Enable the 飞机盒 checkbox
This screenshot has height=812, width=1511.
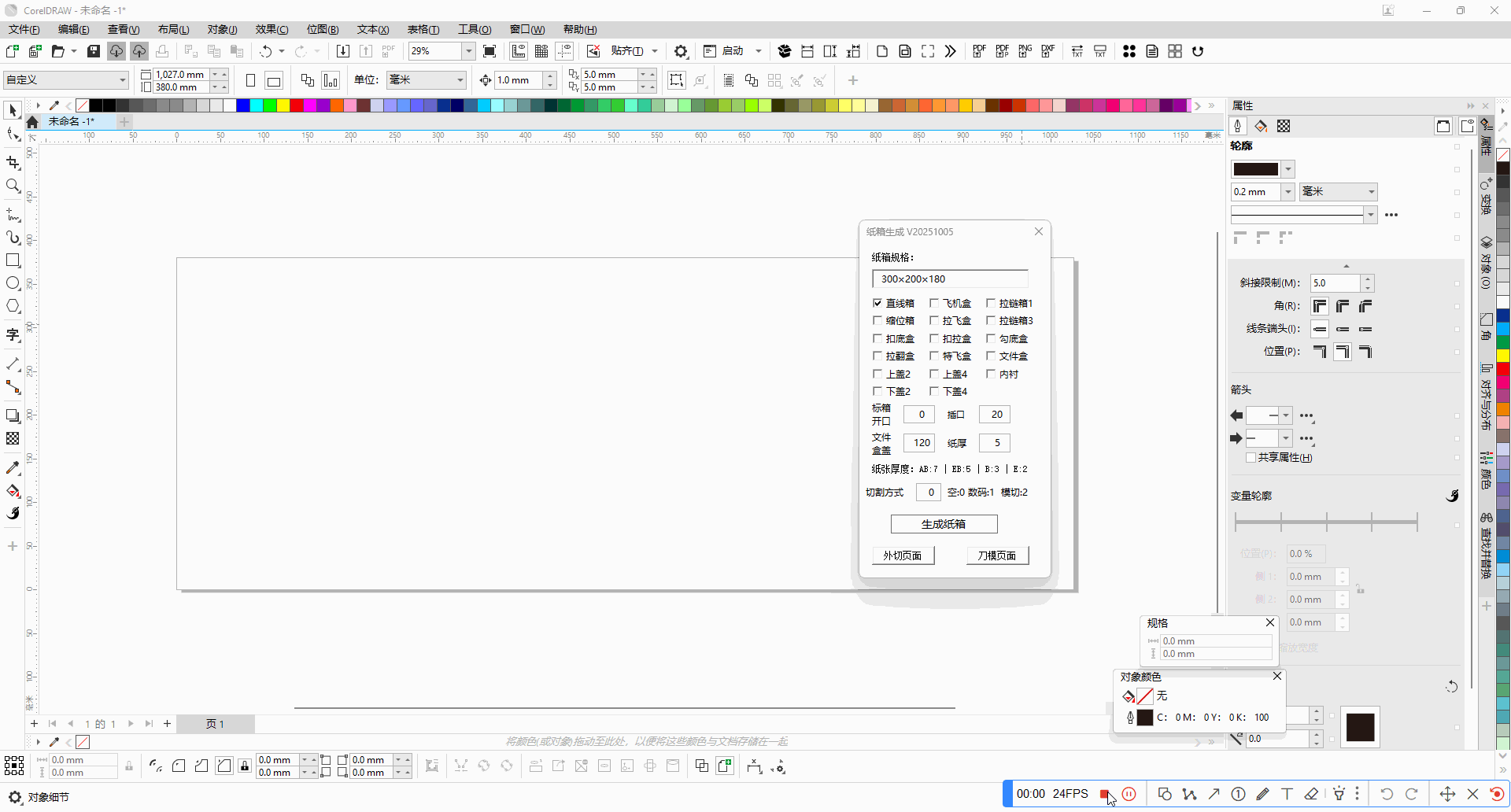pos(934,303)
